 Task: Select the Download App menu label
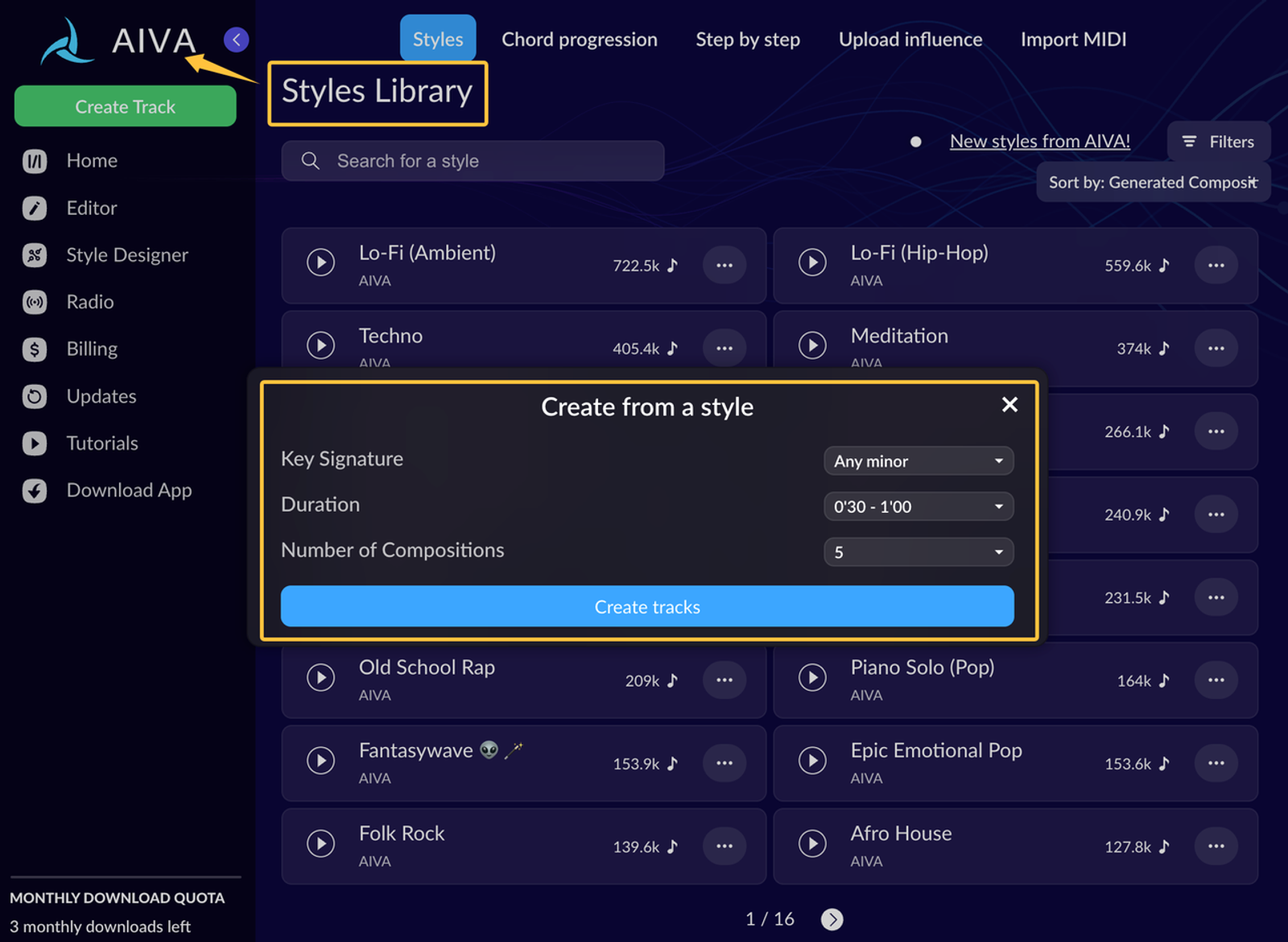[x=129, y=490]
